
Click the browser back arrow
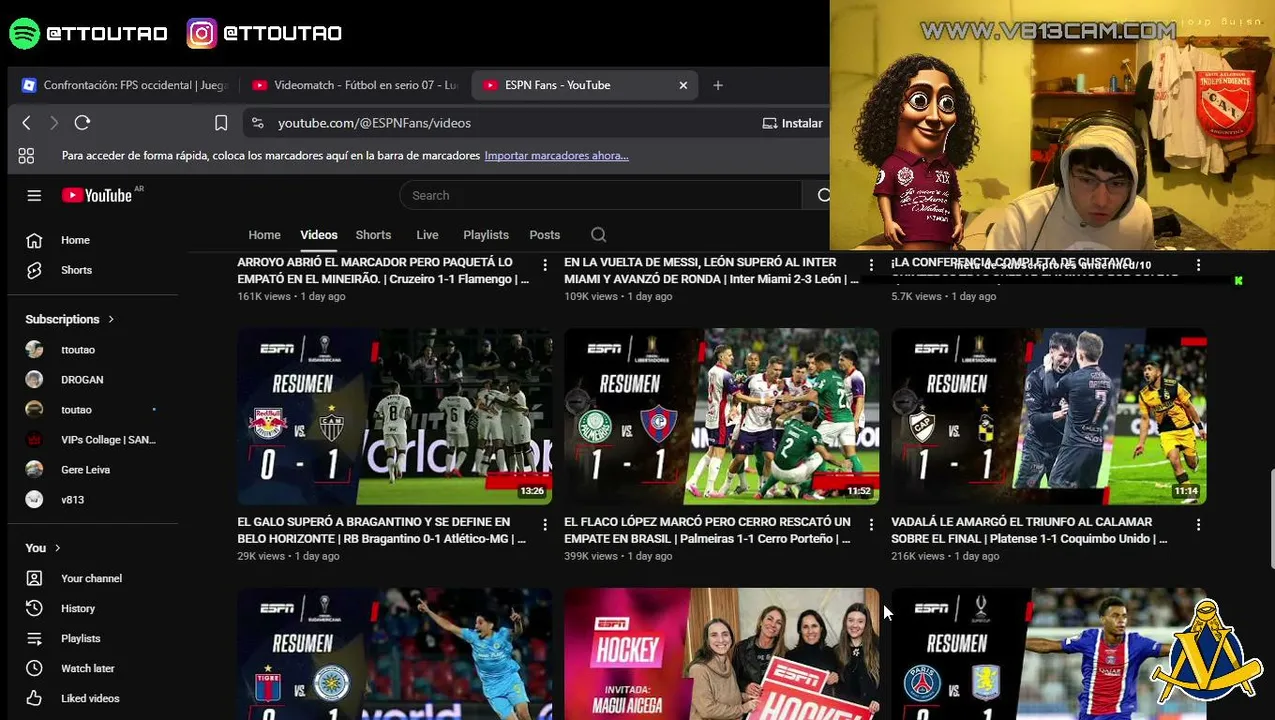[27, 123]
